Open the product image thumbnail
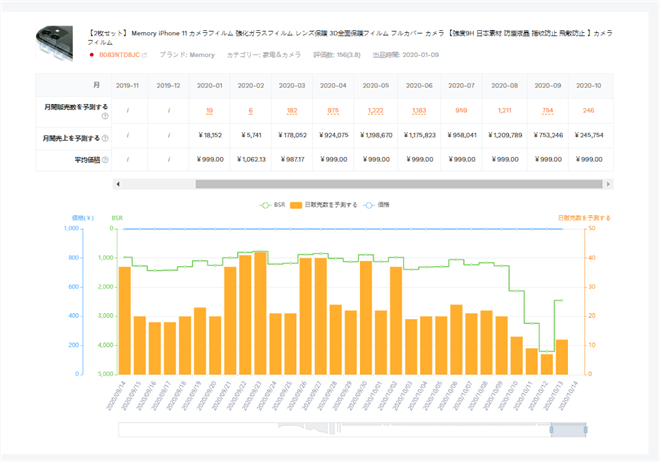This screenshot has height=462, width=660. click(58, 42)
